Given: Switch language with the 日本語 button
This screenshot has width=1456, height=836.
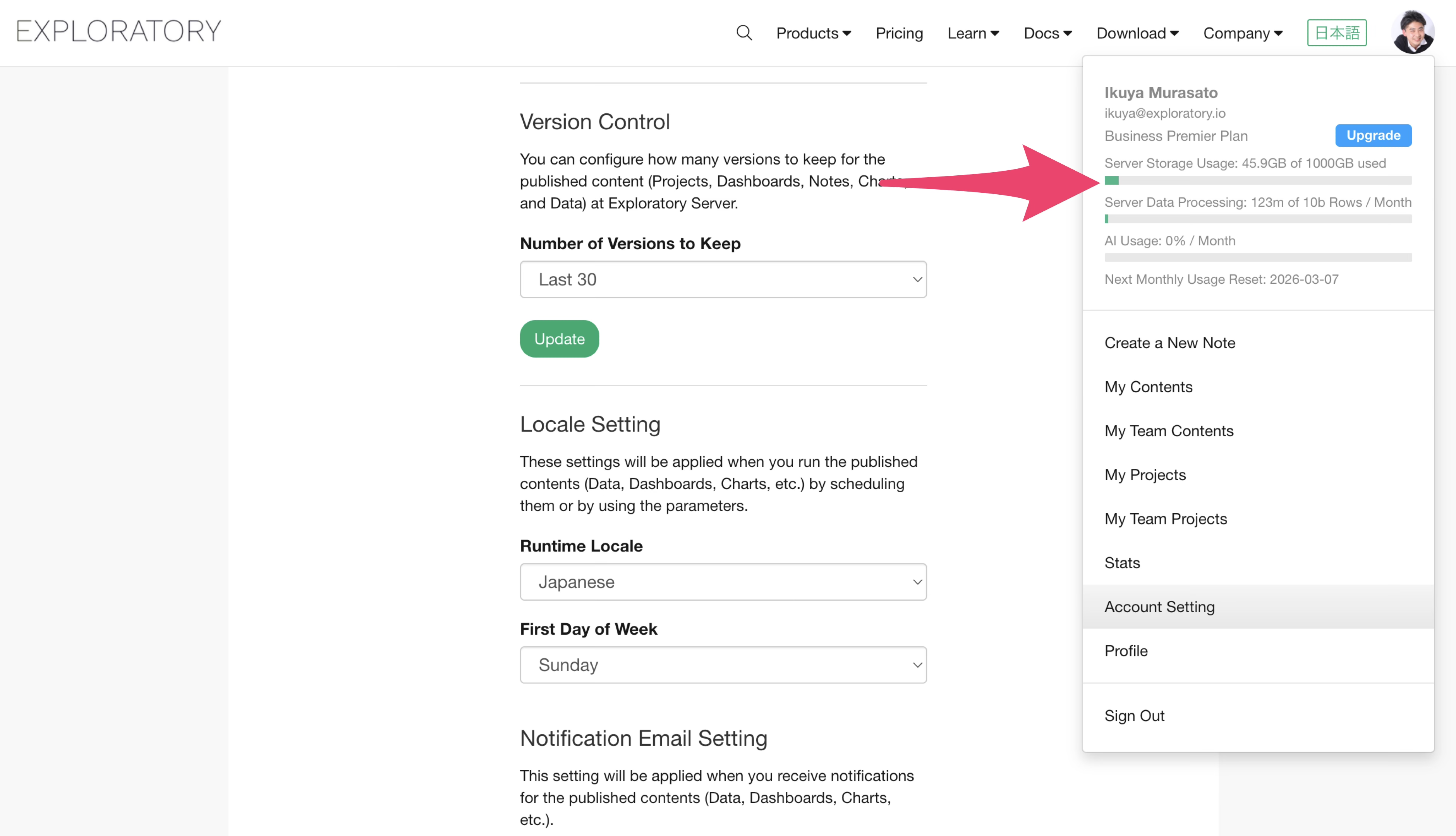Looking at the screenshot, I should (x=1336, y=33).
